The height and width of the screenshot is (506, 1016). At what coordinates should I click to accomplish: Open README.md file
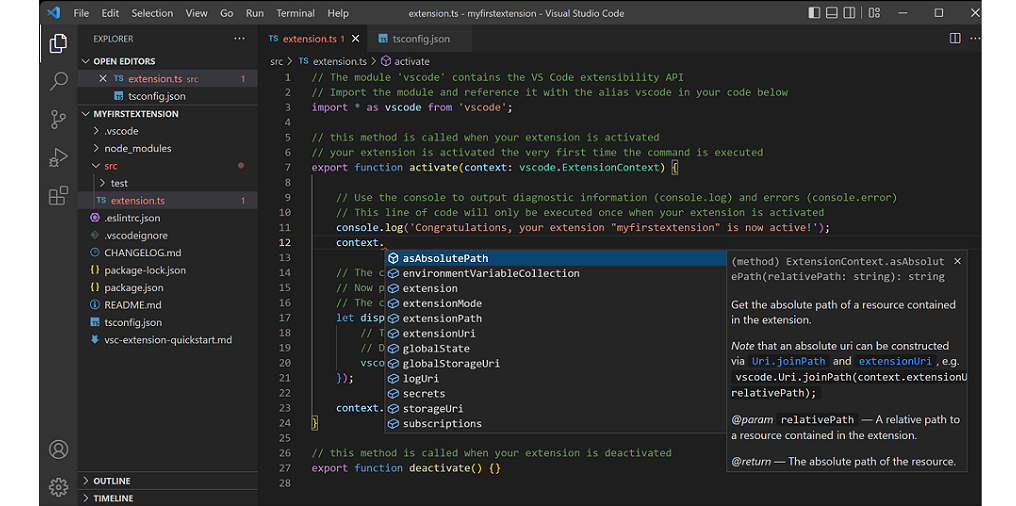tap(167, 305)
